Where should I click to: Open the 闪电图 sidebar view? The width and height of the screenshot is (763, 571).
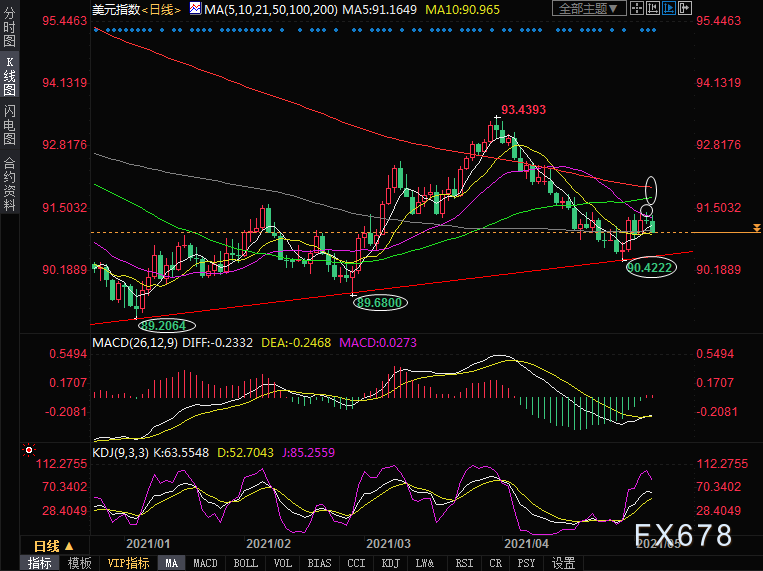(x=9, y=125)
